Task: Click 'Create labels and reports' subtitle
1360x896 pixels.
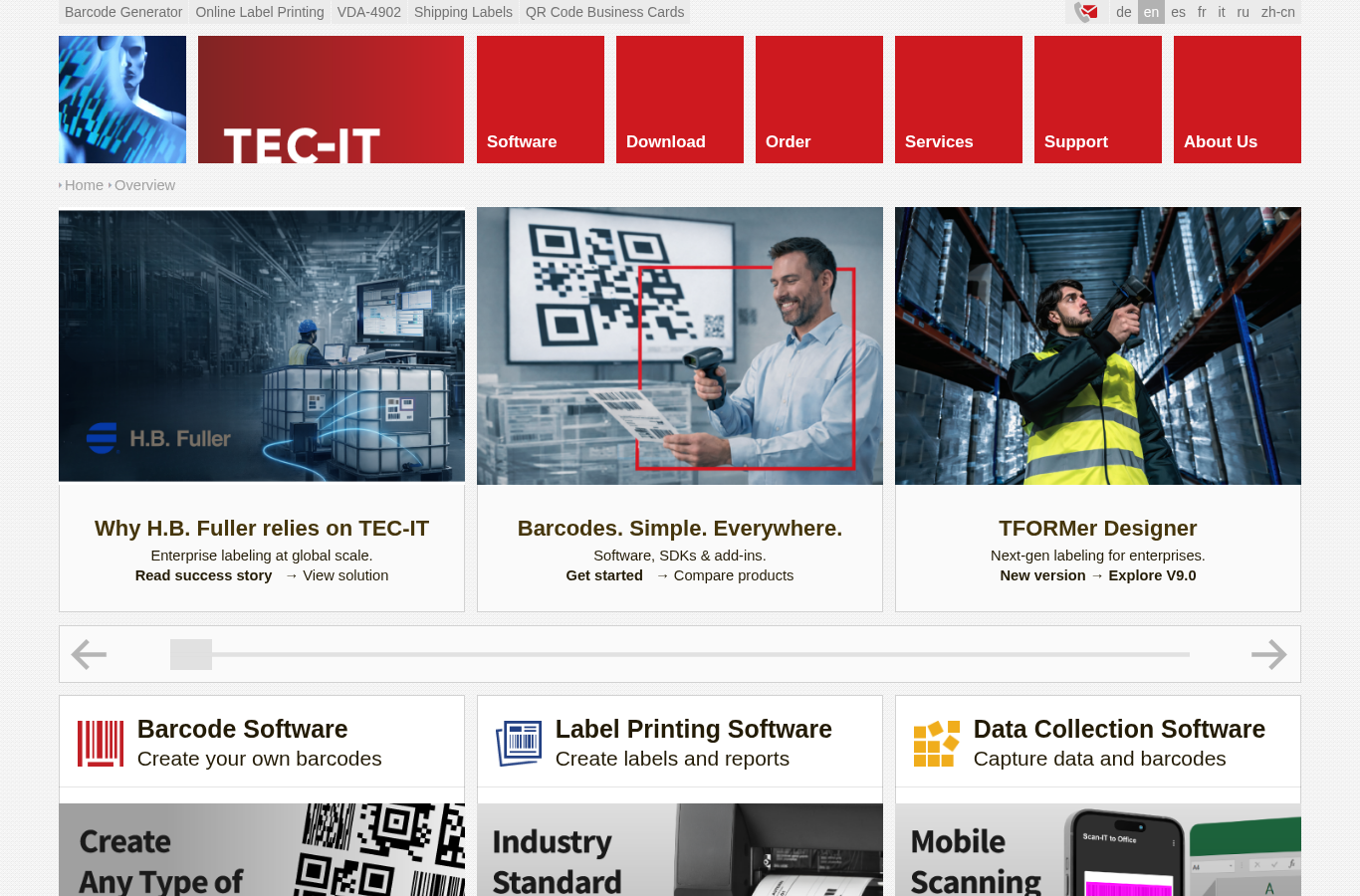Action: (672, 759)
